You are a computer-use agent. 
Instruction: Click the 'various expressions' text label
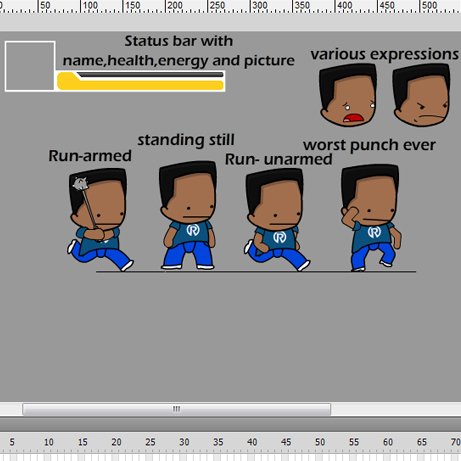coord(385,54)
